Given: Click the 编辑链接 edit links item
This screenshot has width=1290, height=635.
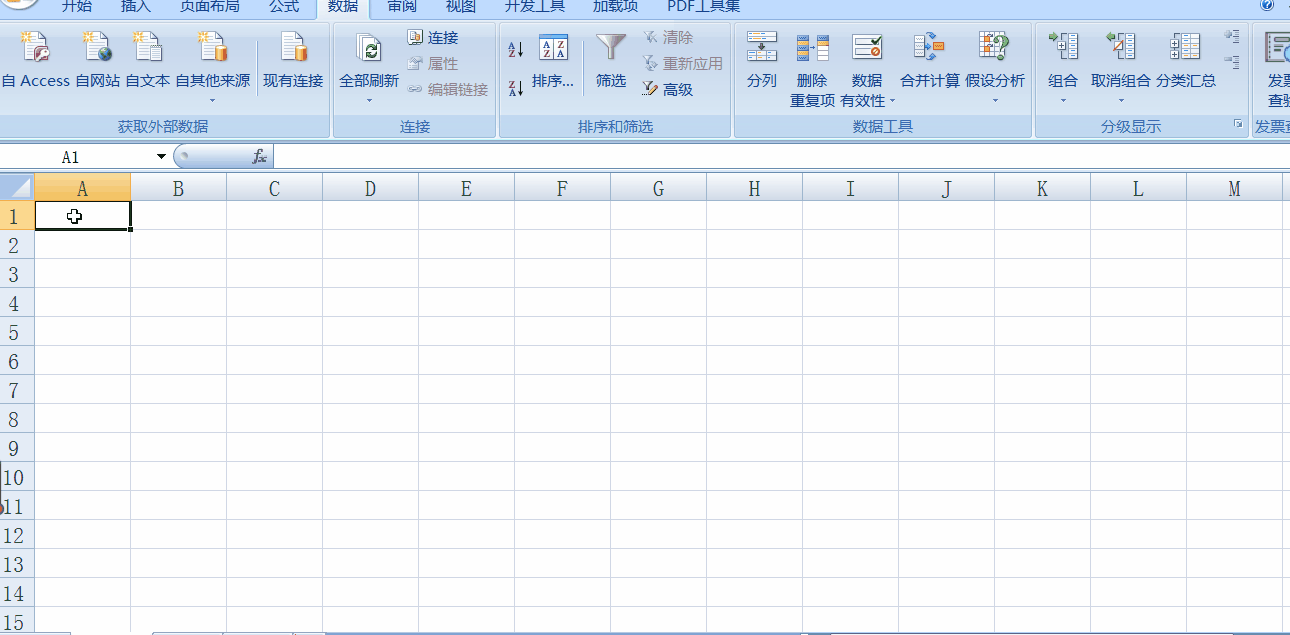Looking at the screenshot, I should [x=448, y=90].
